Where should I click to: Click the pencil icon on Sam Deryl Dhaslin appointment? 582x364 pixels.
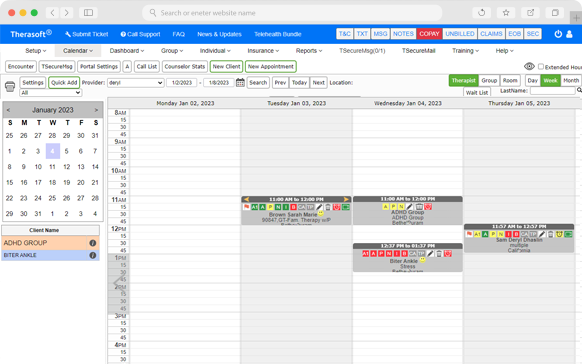click(x=542, y=234)
